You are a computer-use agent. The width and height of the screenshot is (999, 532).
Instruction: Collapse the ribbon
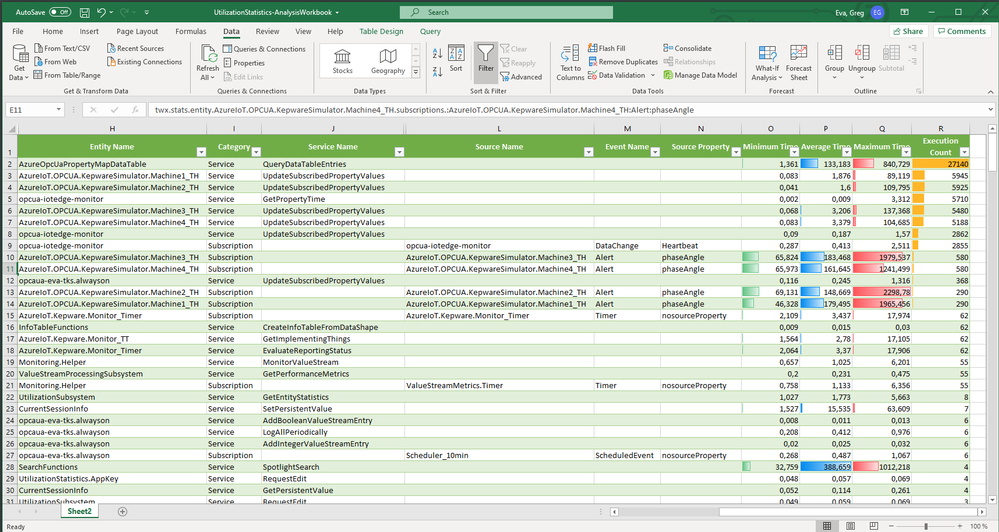[991, 92]
